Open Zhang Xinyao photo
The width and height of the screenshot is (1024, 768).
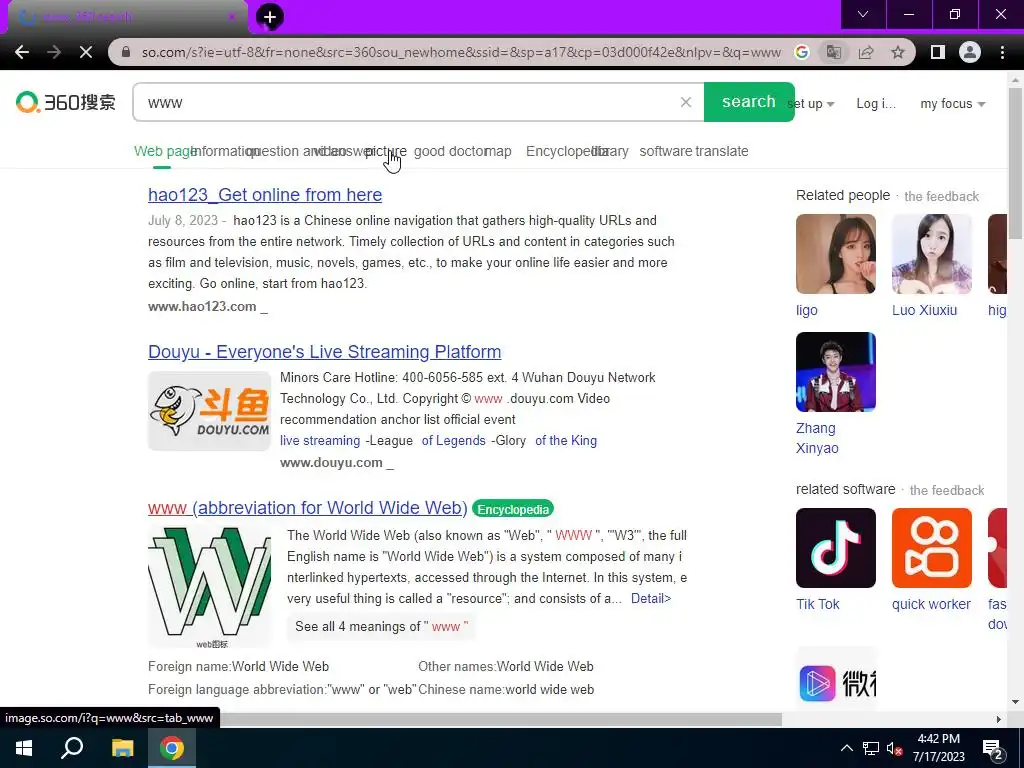pyautogui.click(x=836, y=372)
